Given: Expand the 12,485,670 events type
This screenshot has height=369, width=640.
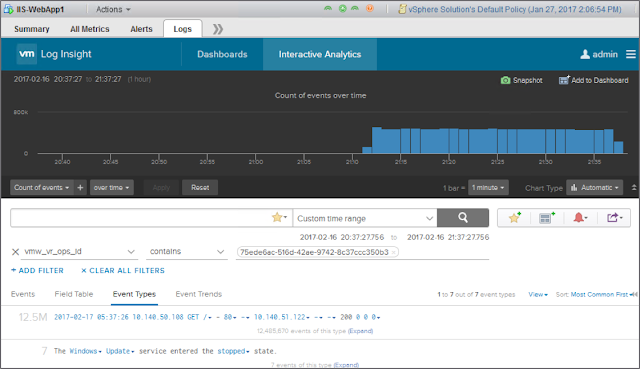Looking at the screenshot, I should (360, 331).
